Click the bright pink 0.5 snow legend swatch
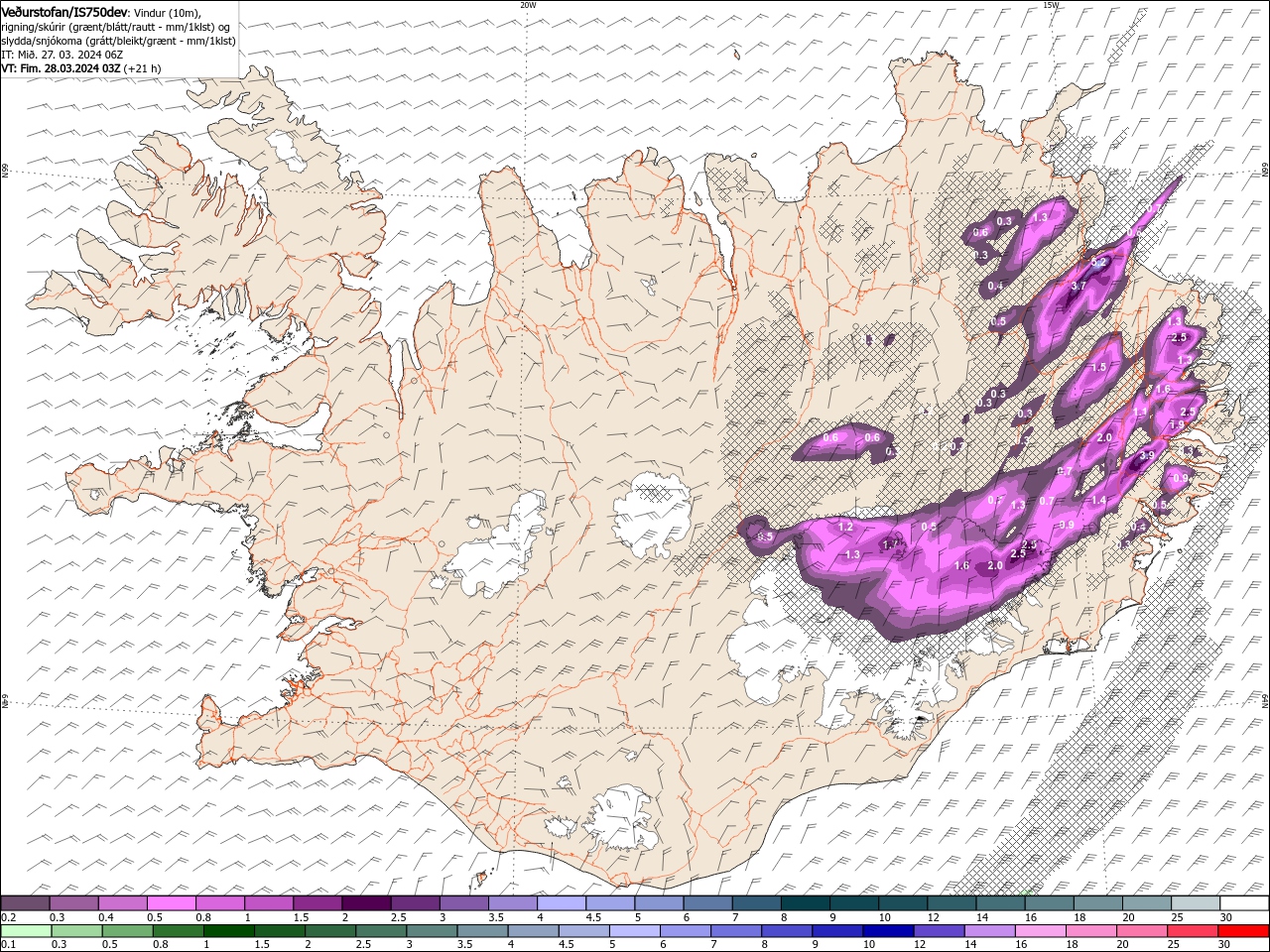 coord(172,903)
